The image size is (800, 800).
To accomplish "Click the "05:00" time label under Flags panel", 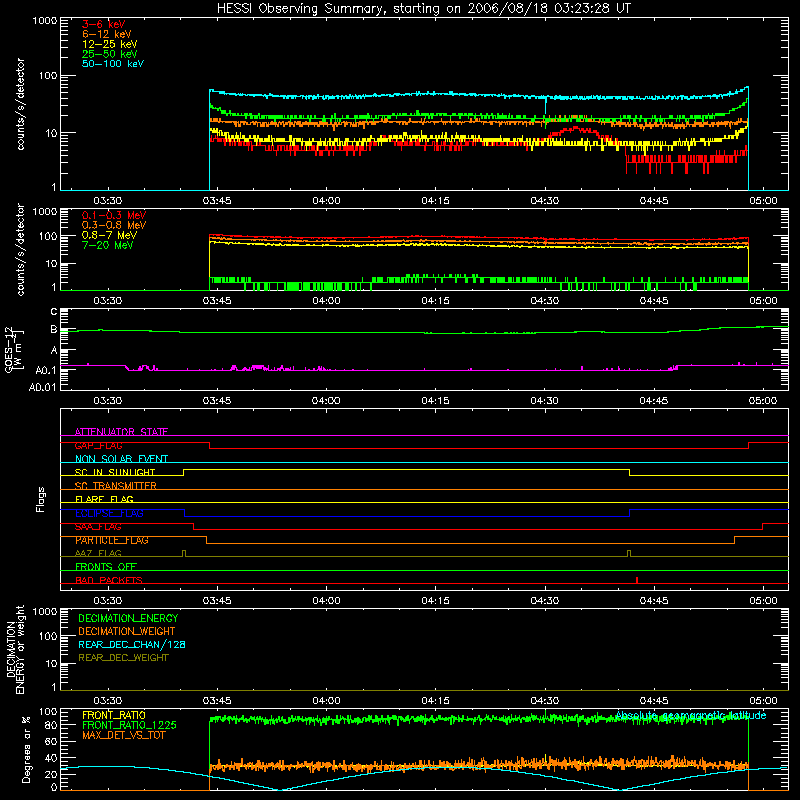I will pos(763,601).
